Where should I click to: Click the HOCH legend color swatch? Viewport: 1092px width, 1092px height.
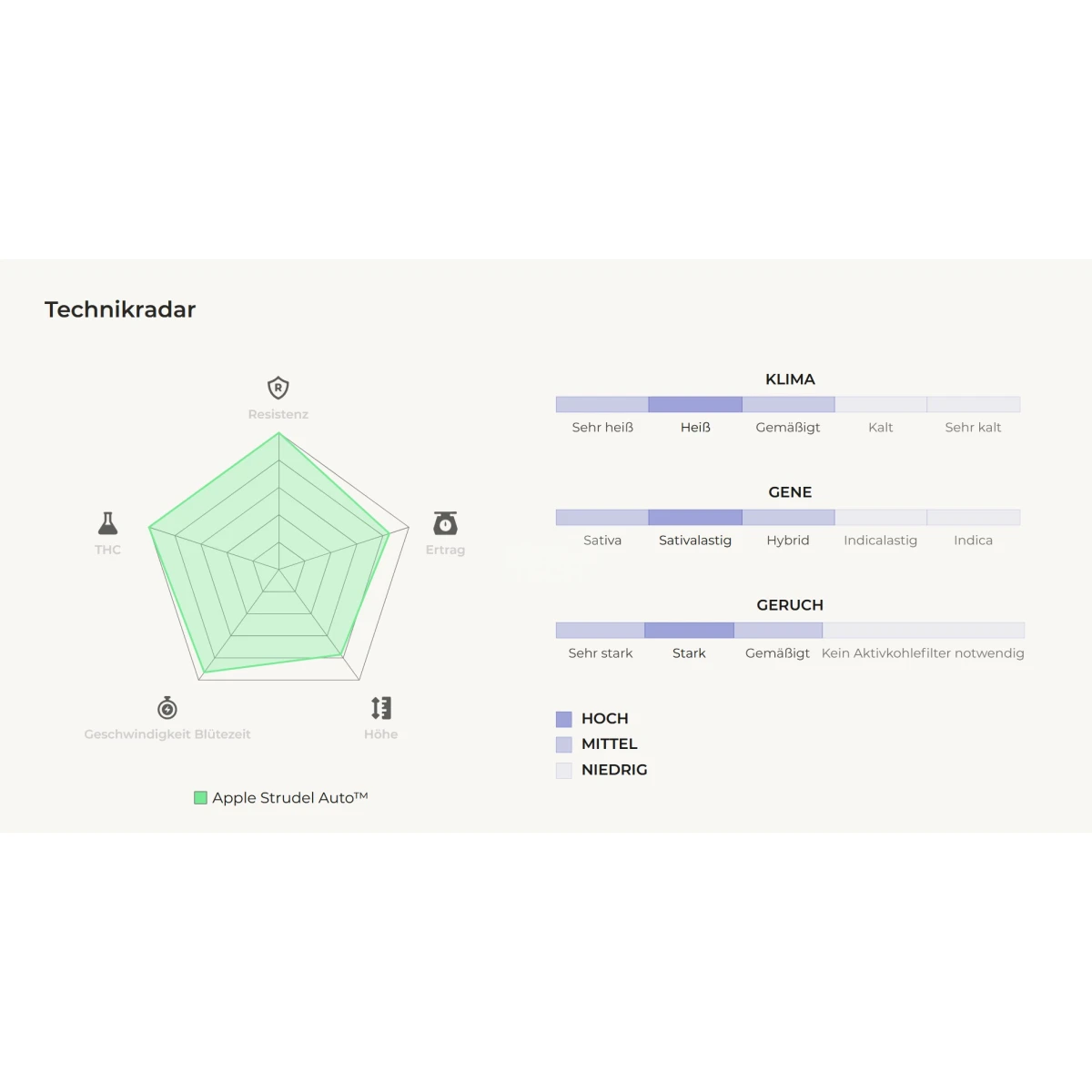(564, 719)
